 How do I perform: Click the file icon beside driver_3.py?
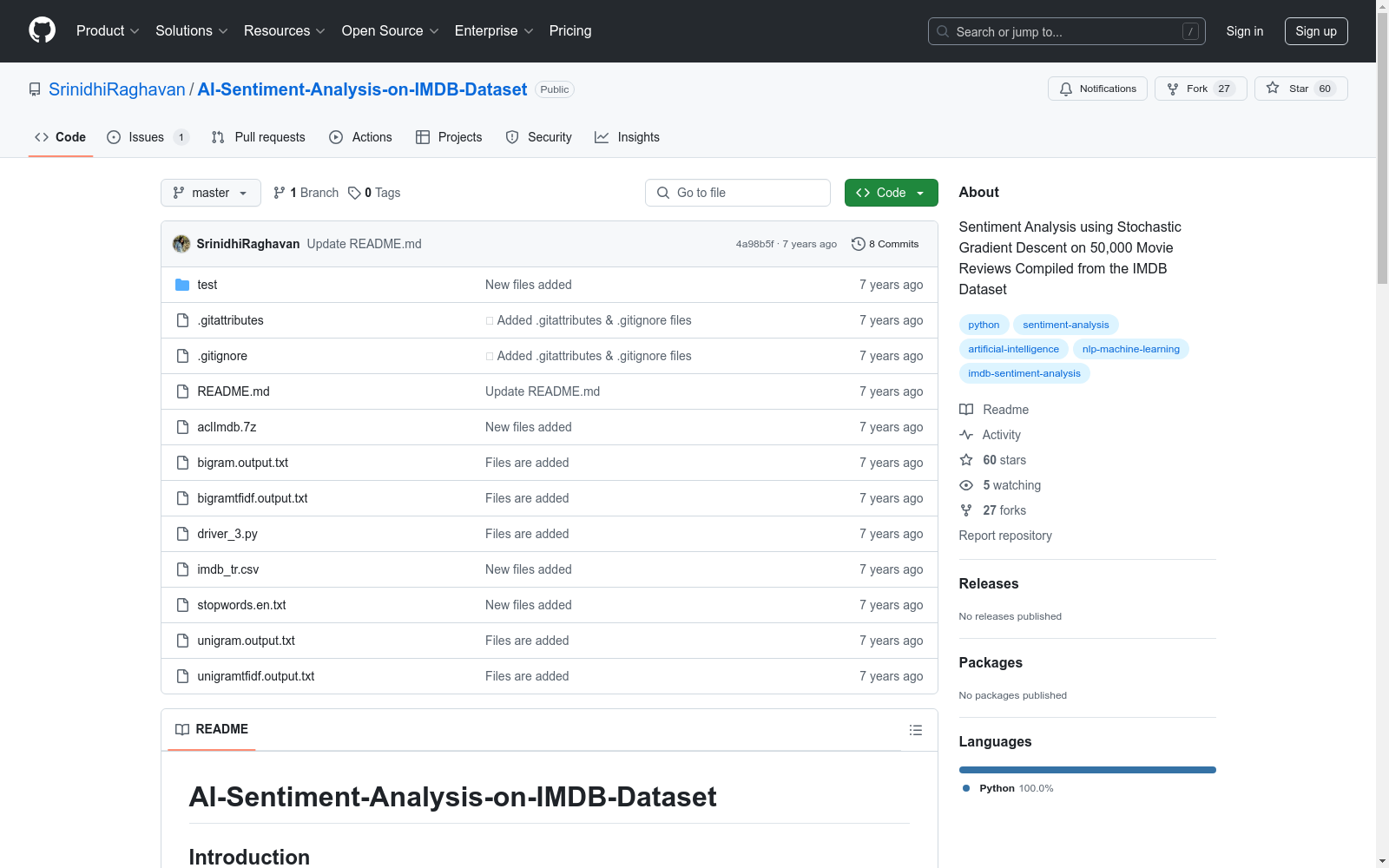coord(182,534)
